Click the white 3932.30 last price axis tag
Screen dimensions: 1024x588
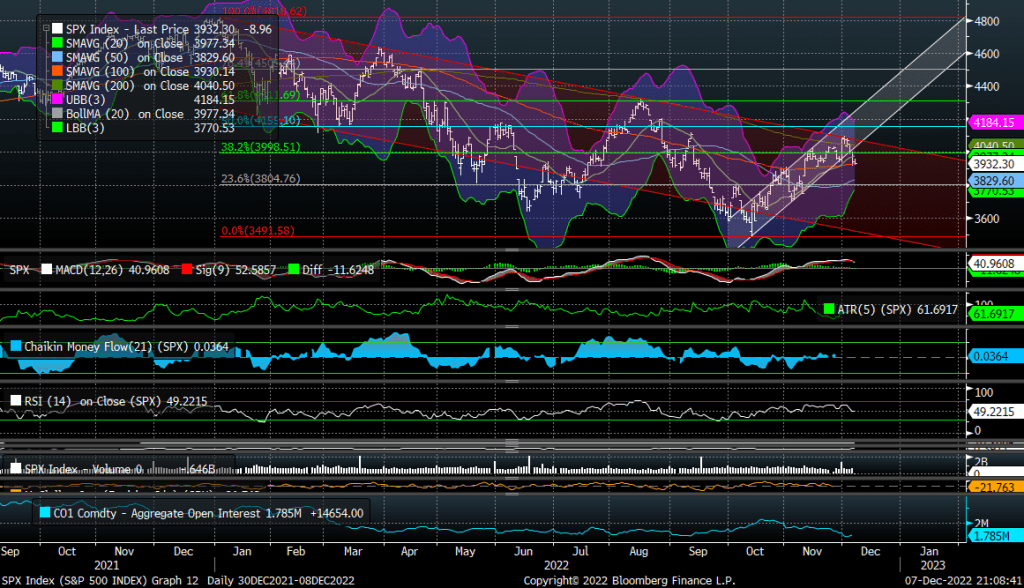click(x=994, y=164)
